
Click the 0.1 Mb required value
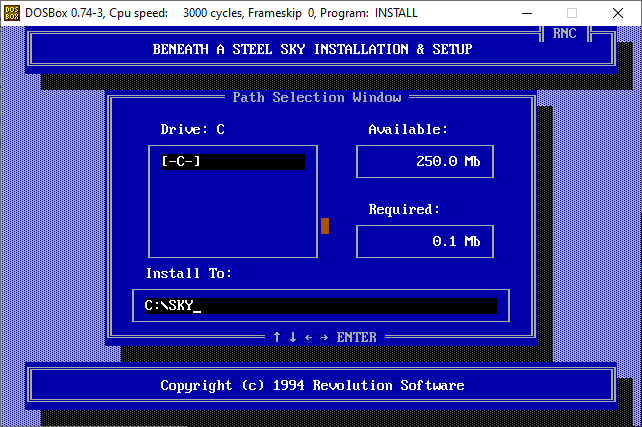(456, 241)
